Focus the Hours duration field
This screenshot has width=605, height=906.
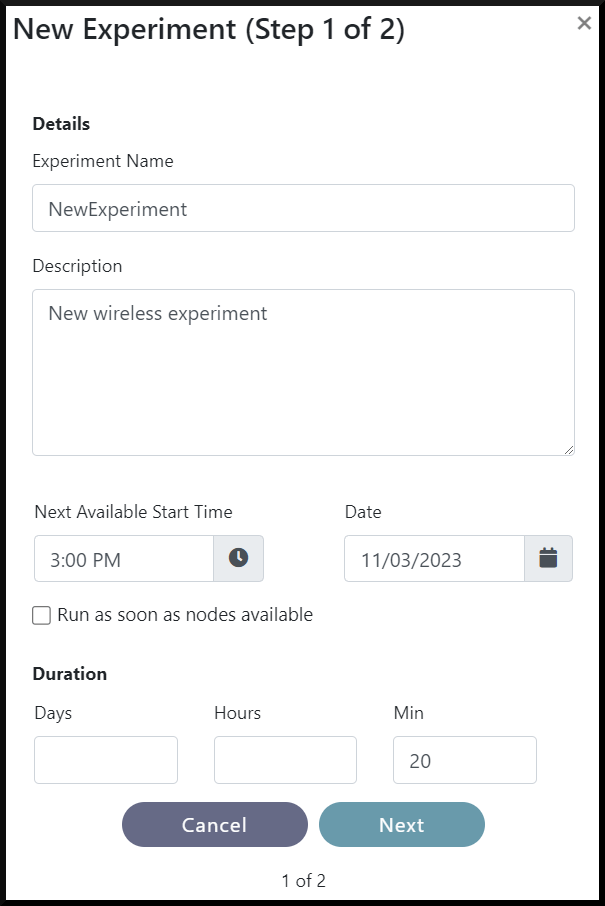[285, 760]
